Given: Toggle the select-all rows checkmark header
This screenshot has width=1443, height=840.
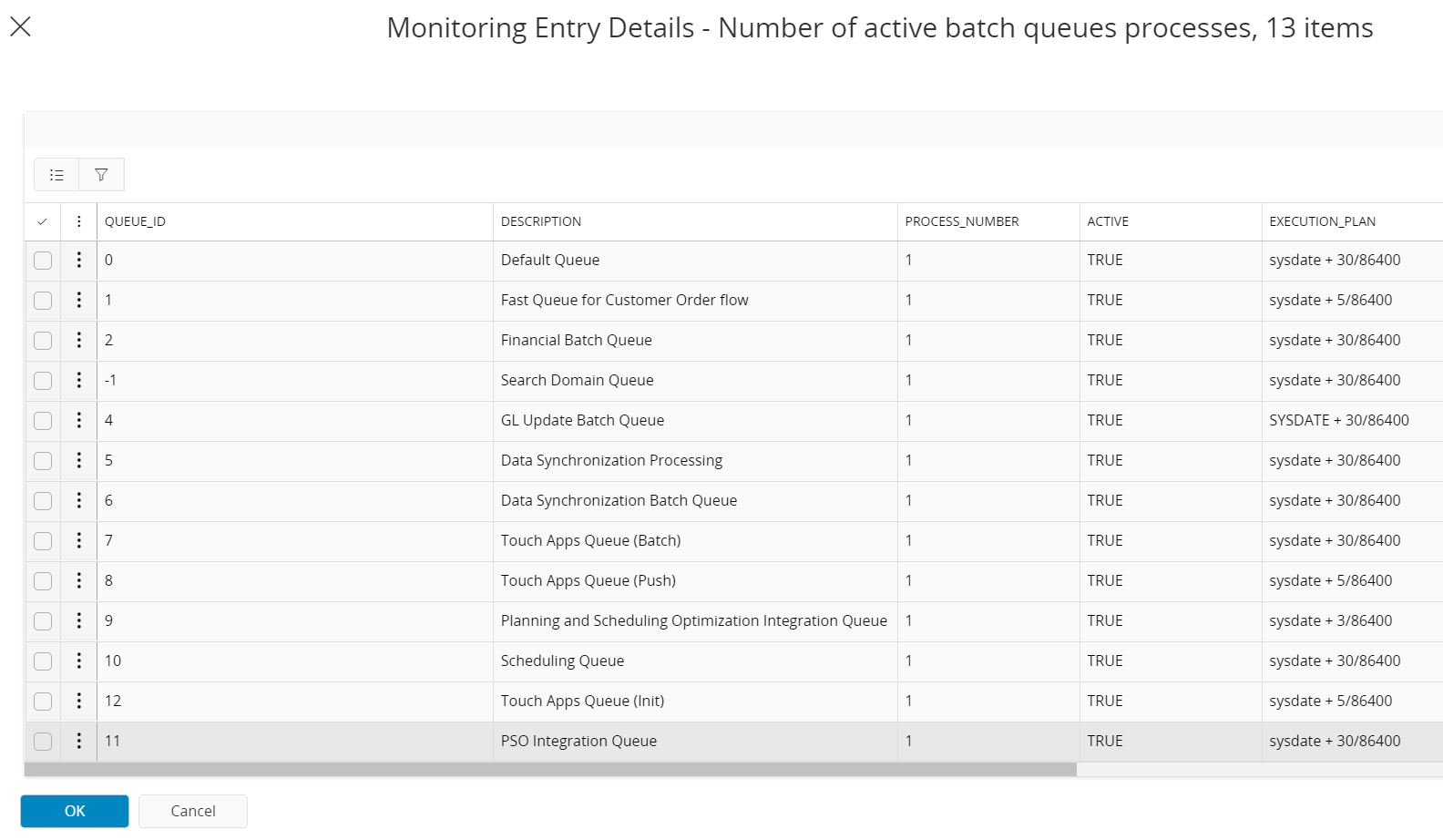Looking at the screenshot, I should point(42,221).
